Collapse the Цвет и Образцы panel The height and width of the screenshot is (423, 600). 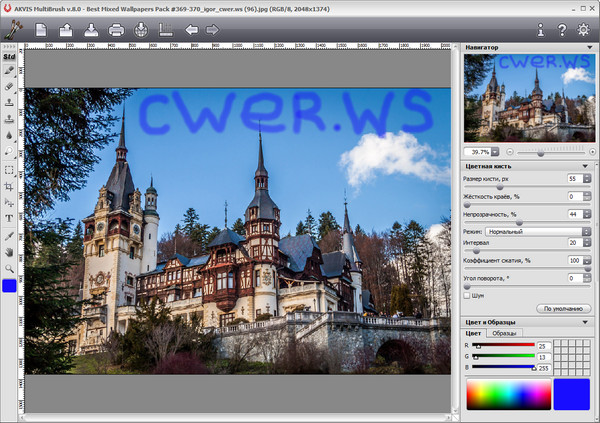pos(590,321)
